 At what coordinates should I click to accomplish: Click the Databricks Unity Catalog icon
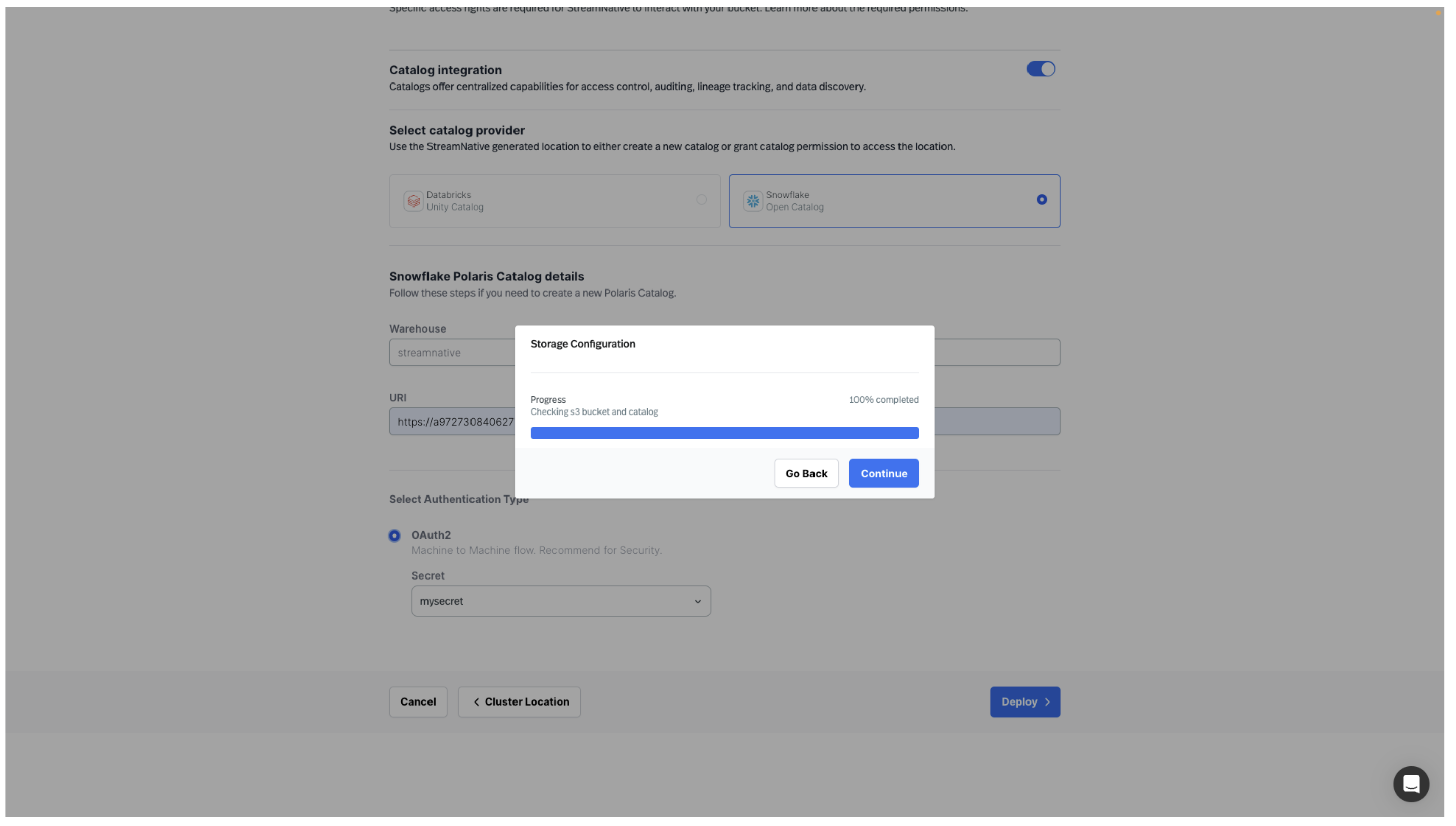[x=412, y=200]
